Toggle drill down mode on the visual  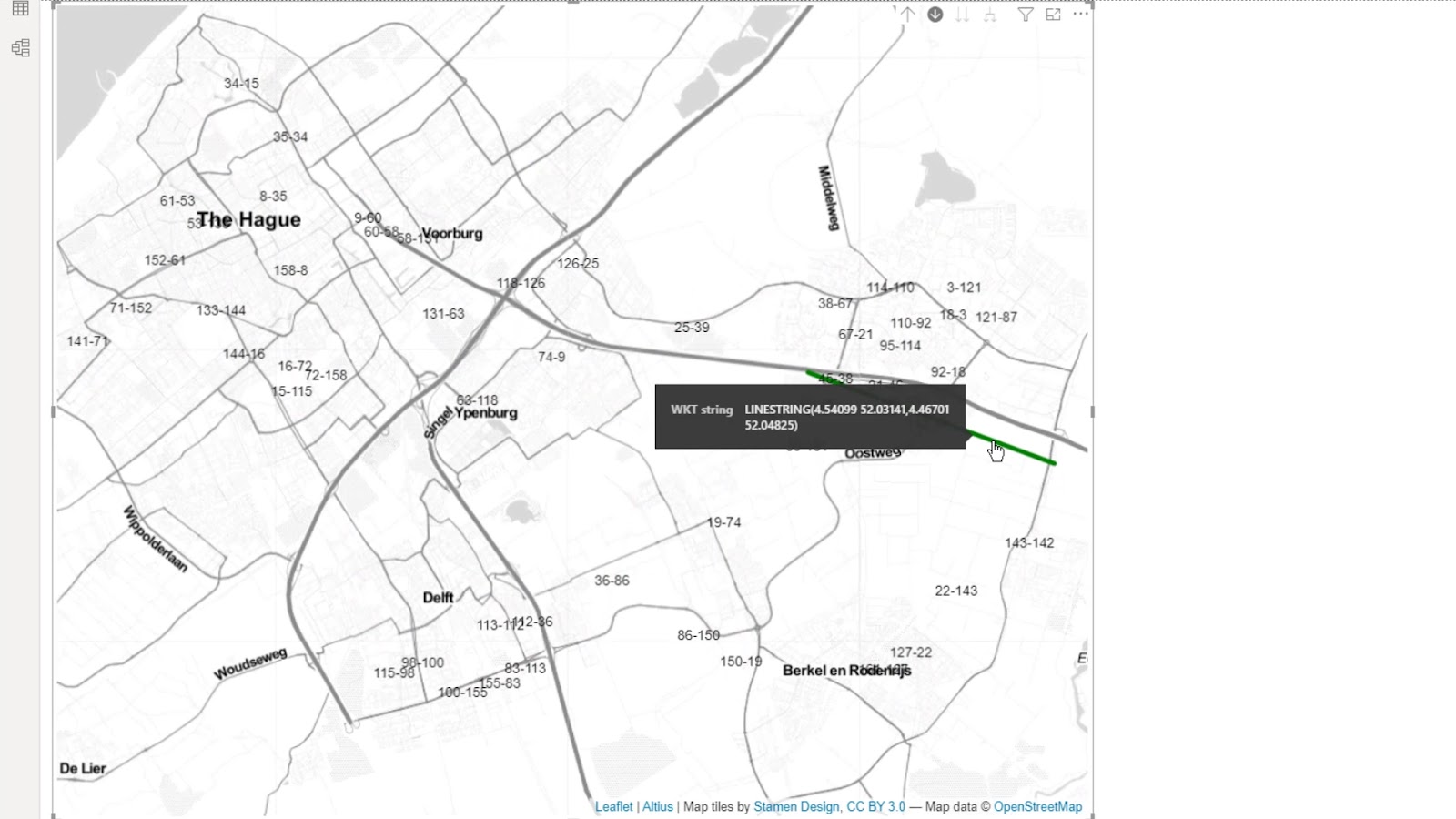(x=935, y=15)
